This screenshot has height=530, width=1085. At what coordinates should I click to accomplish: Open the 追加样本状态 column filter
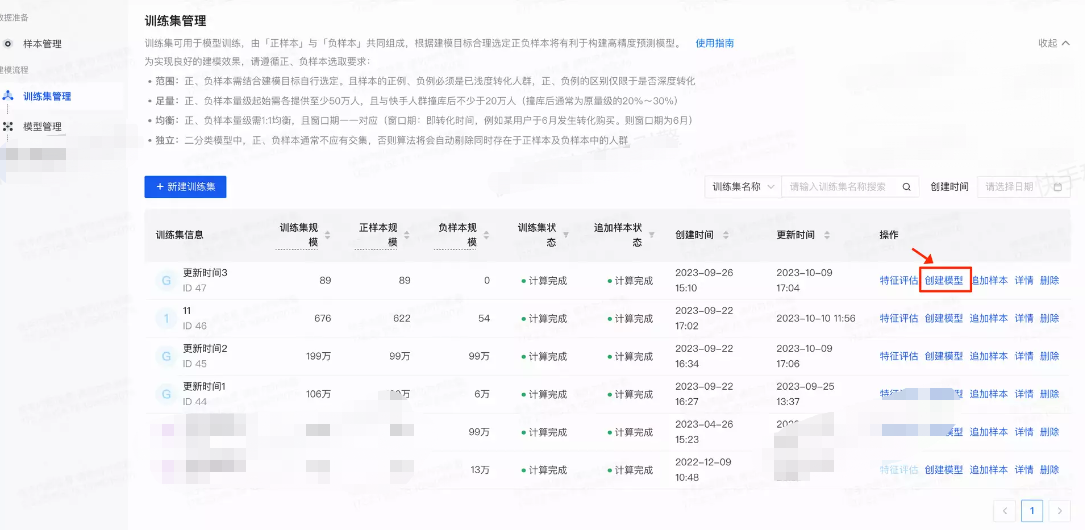(651, 235)
